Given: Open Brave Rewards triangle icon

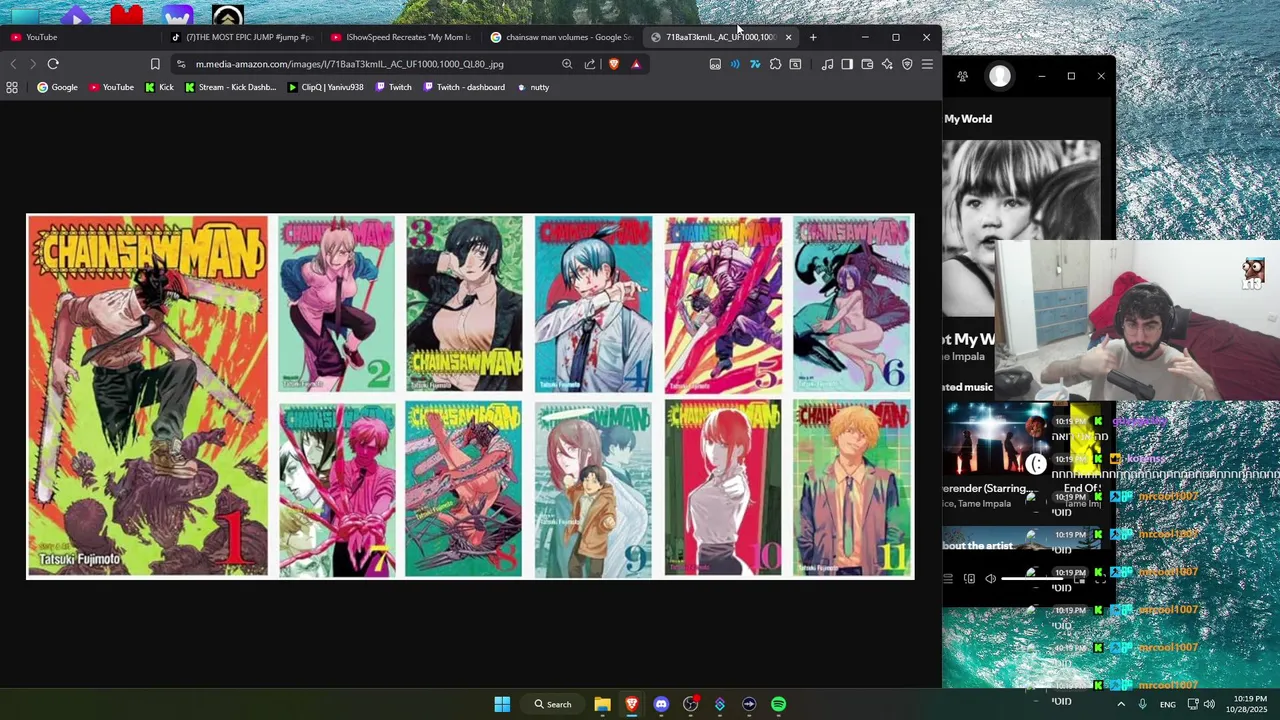Looking at the screenshot, I should (636, 64).
